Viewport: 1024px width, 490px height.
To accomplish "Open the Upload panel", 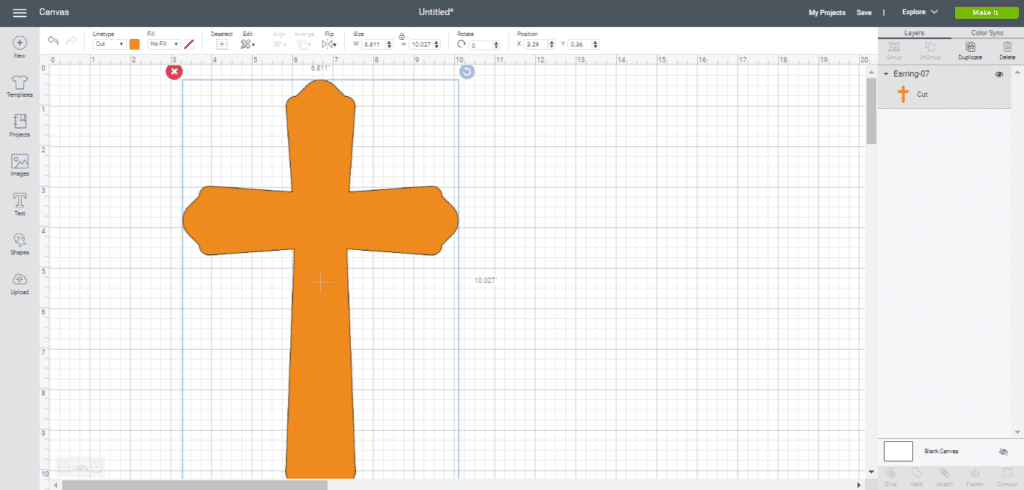I will [20, 284].
